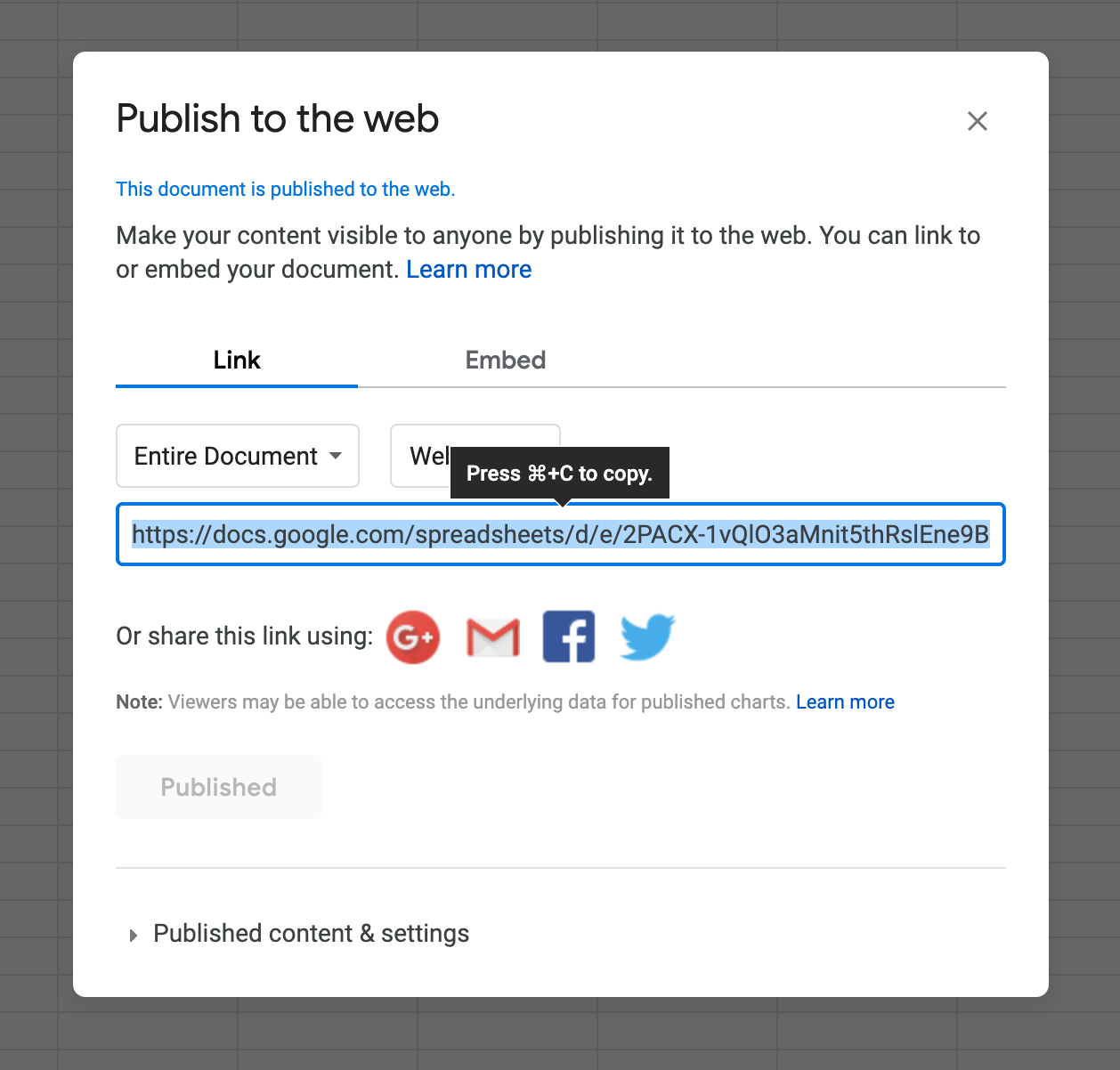Image resolution: width=1120 pixels, height=1070 pixels.
Task: Click the 'Press ⌘+C to copy' tooltip
Action: coord(560,474)
